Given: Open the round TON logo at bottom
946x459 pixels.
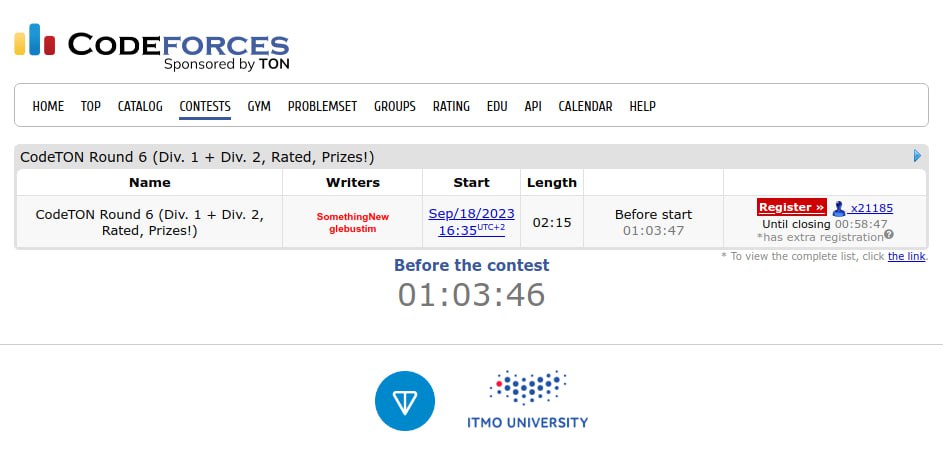Looking at the screenshot, I should pyautogui.click(x=405, y=401).
